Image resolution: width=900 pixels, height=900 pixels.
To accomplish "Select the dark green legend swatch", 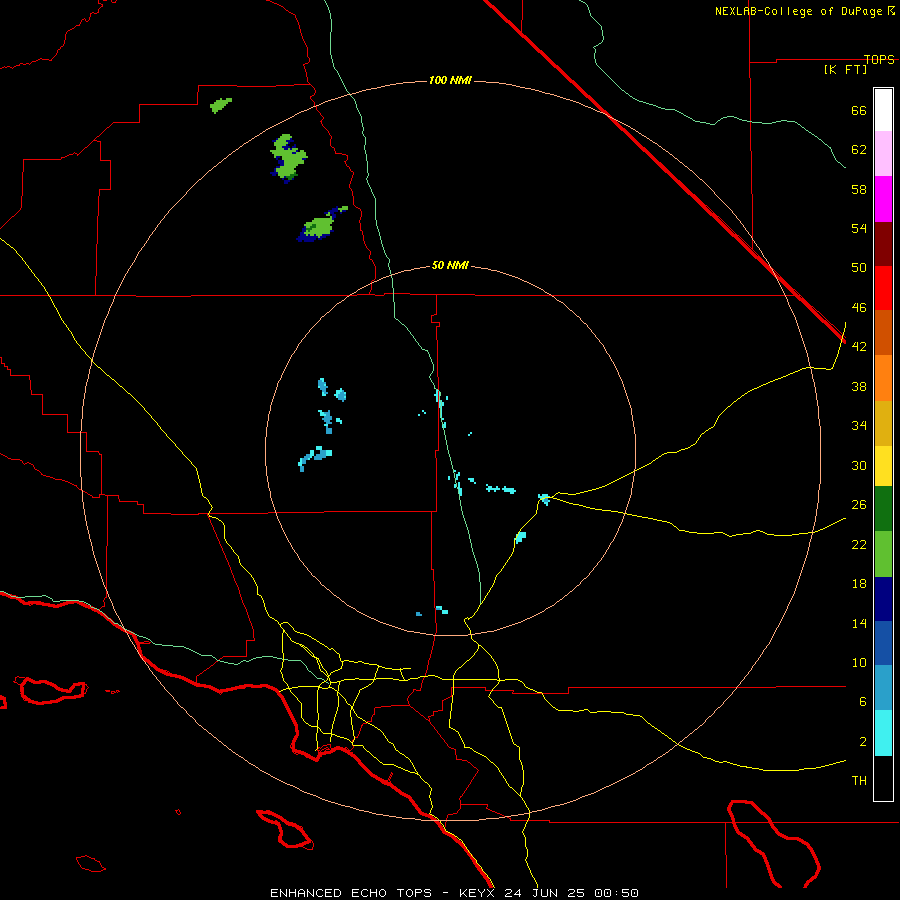I will pos(883,509).
